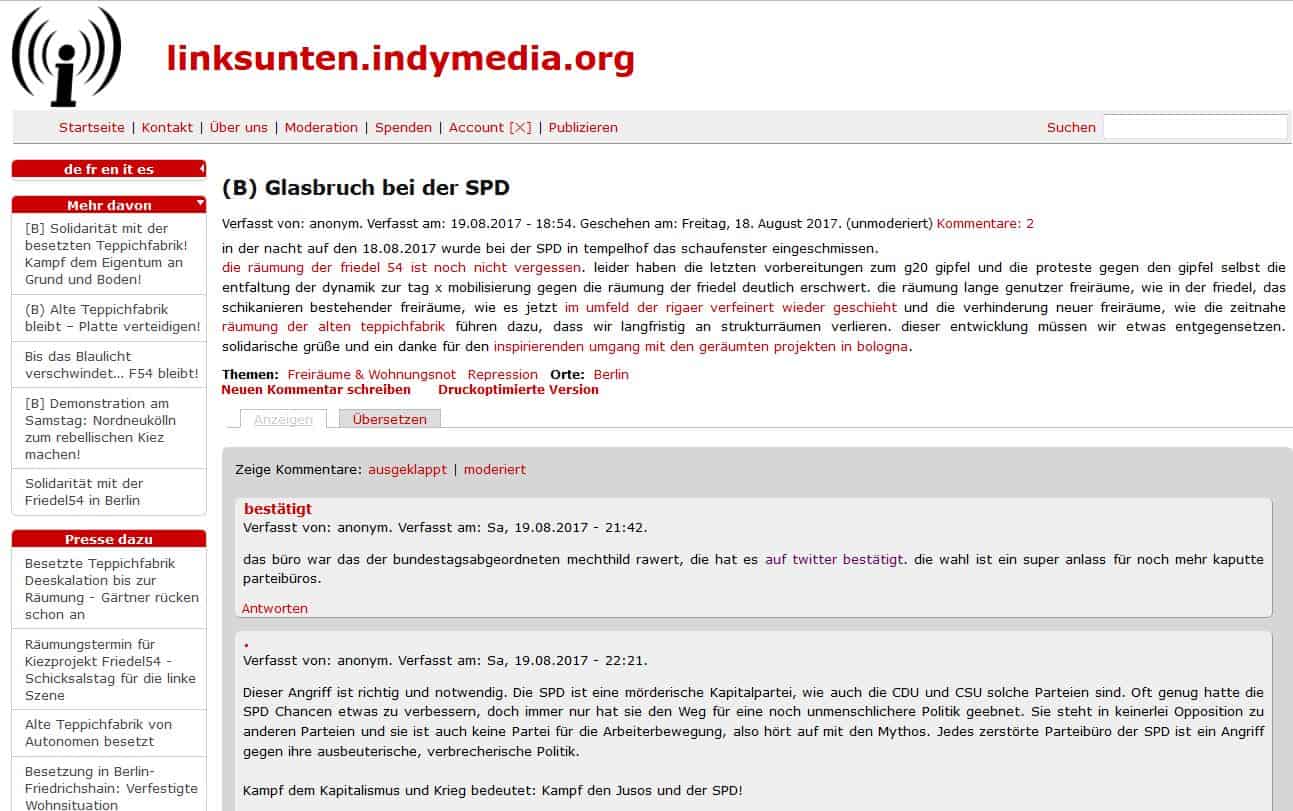The width and height of the screenshot is (1293, 811).
Task: Open the Freiräume & Wohnungsnot topic
Action: pos(372,375)
